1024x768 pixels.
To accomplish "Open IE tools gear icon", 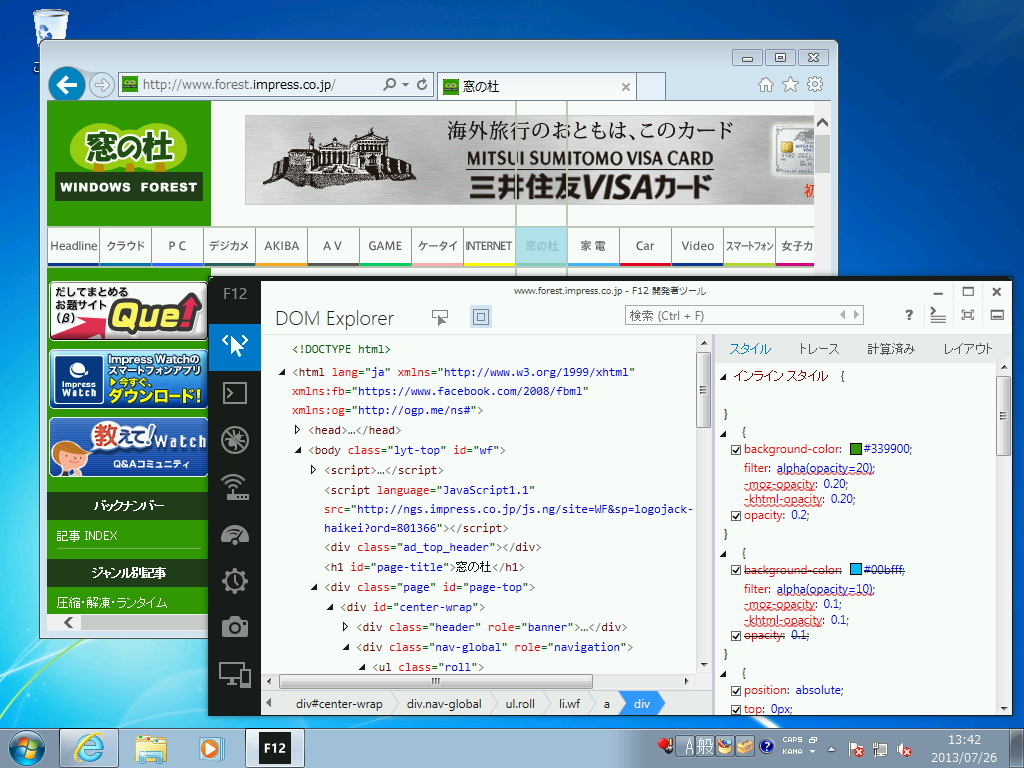I will coord(815,84).
